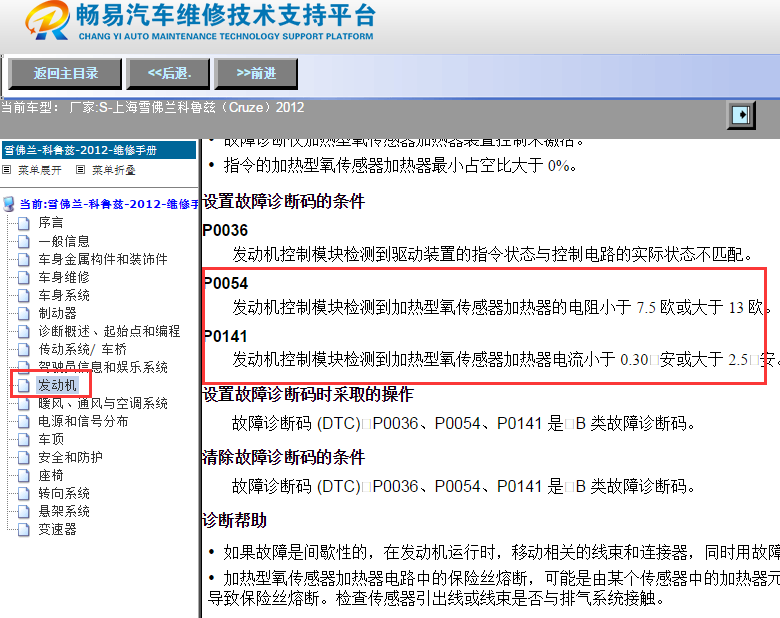Click the page icon beside 序言
Viewport: 780px width, 618px height.
(x=23, y=223)
